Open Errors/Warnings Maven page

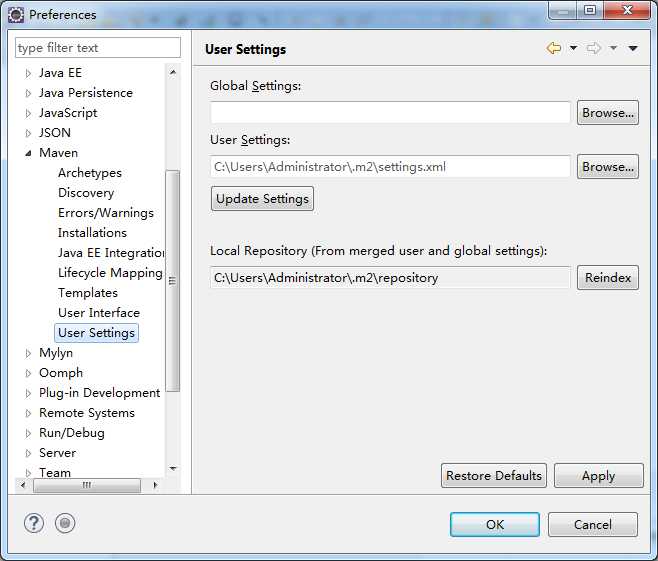[x=106, y=213]
